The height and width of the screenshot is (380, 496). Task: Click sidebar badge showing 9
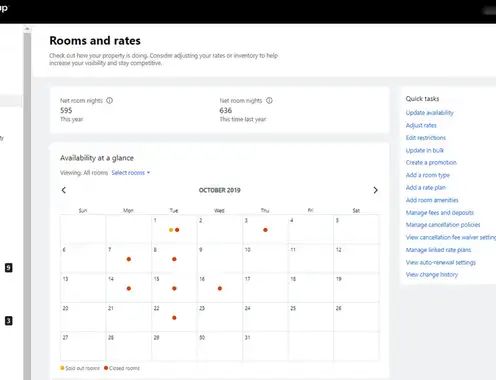tap(9, 268)
